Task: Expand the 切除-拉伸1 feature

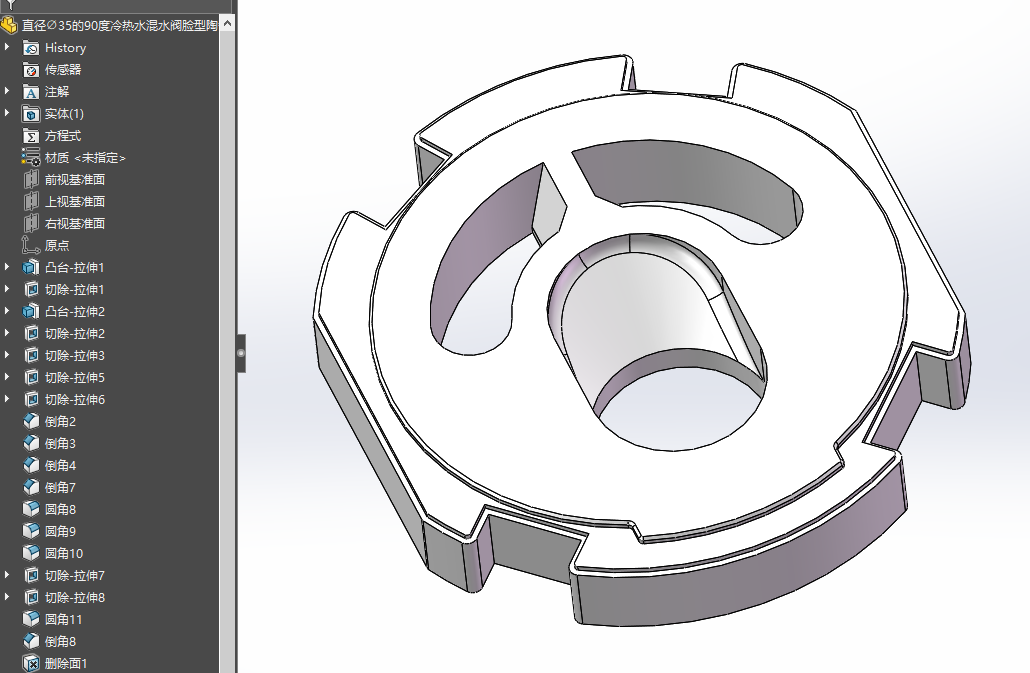Action: 7,289
